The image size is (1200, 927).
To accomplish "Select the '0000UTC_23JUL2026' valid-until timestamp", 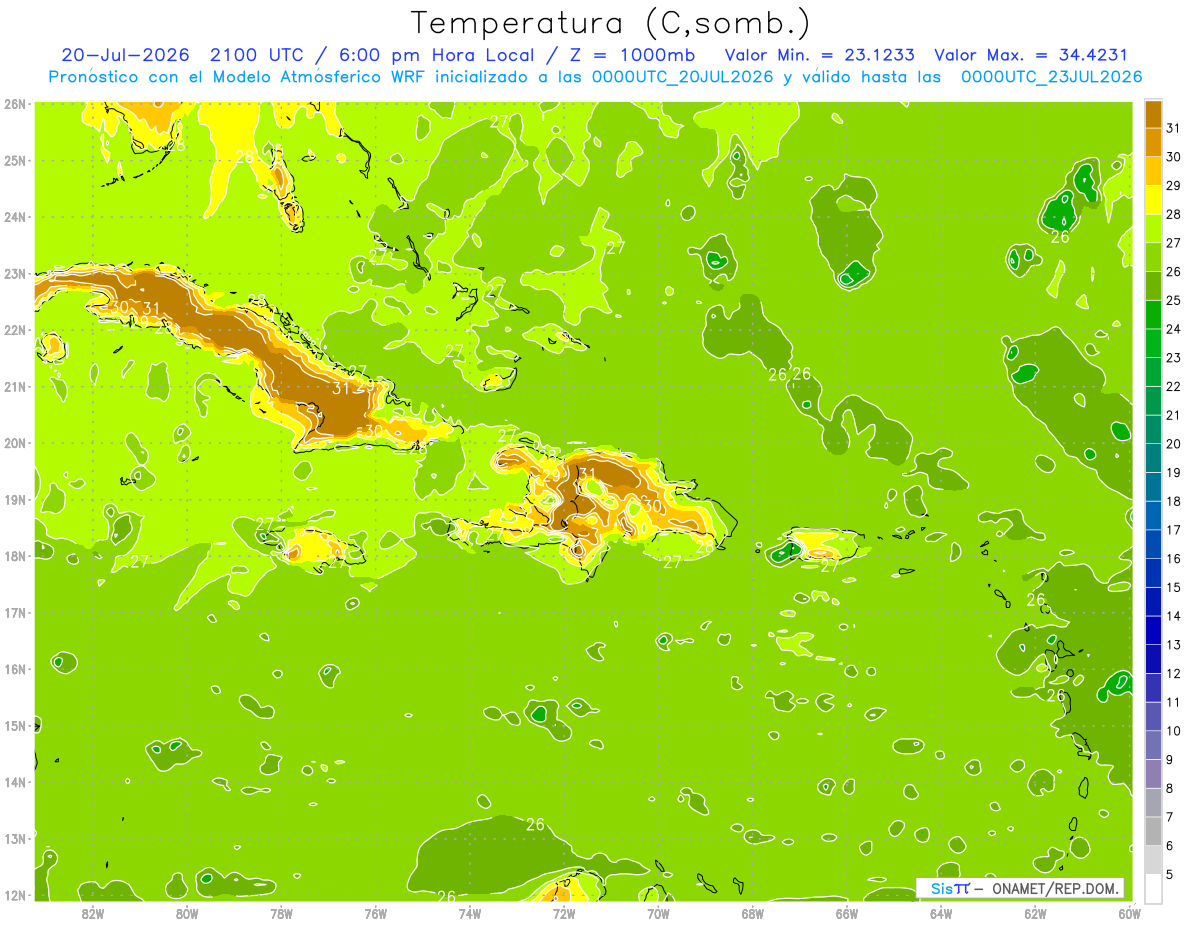I will (1051, 76).
